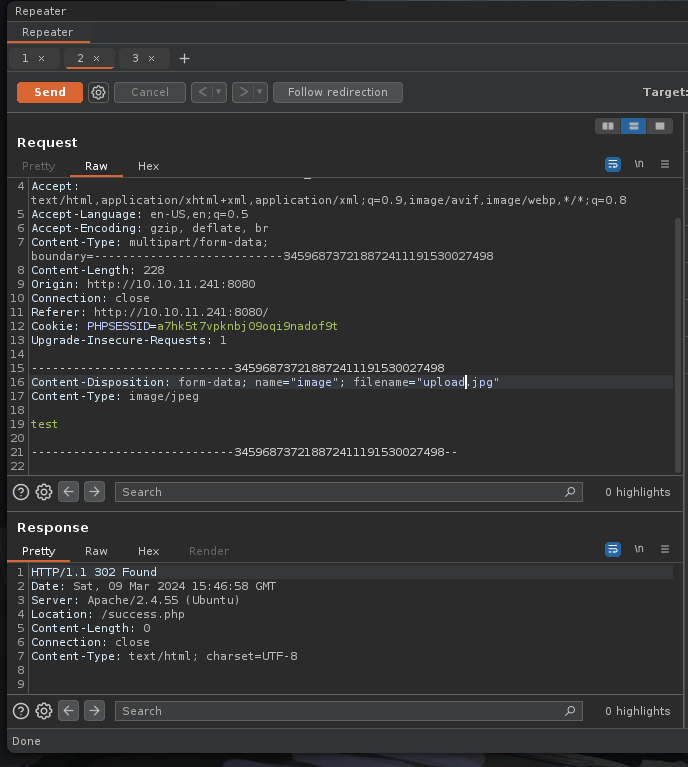
Task: Open Repeater settings gear beside Send
Action: point(98,92)
